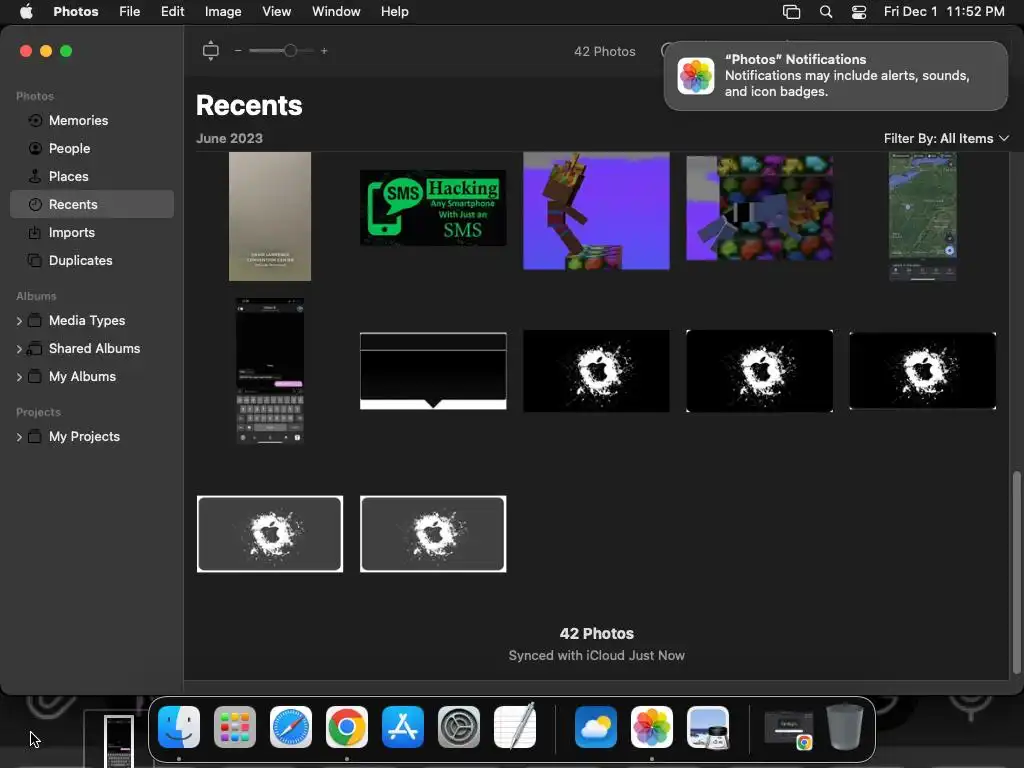Open the Edit menu
Viewport: 1024px width, 768px height.
pyautogui.click(x=172, y=12)
